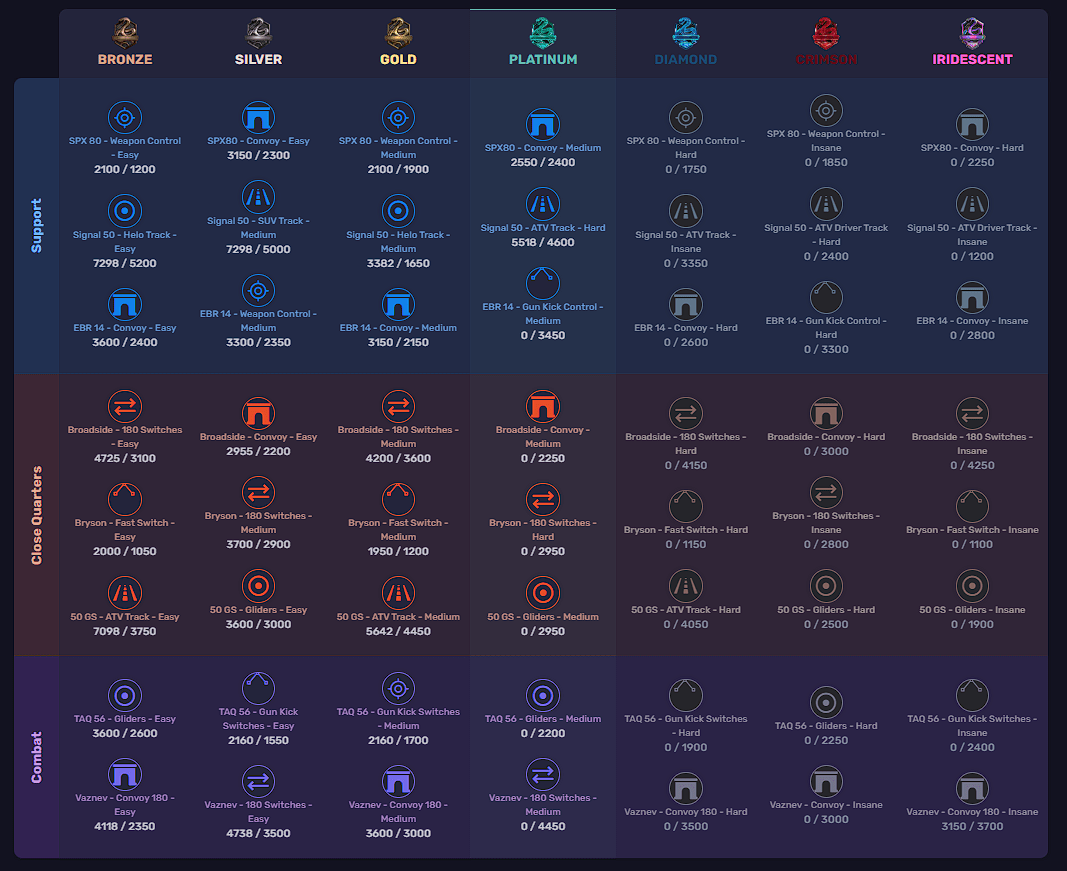Click the Close Quarters category label
This screenshot has width=1067, height=871.
coord(37,514)
